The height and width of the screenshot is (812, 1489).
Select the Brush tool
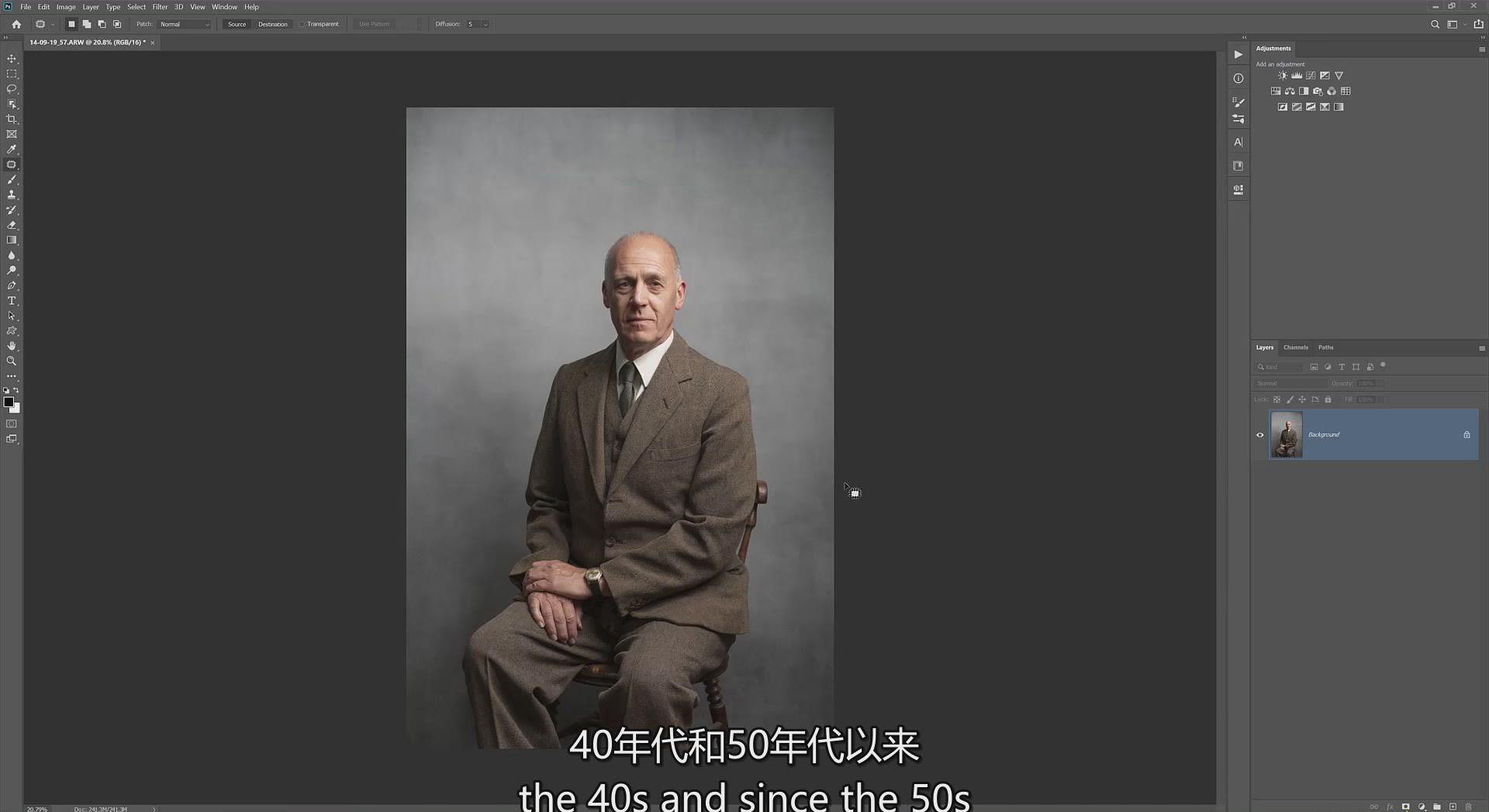[x=12, y=179]
